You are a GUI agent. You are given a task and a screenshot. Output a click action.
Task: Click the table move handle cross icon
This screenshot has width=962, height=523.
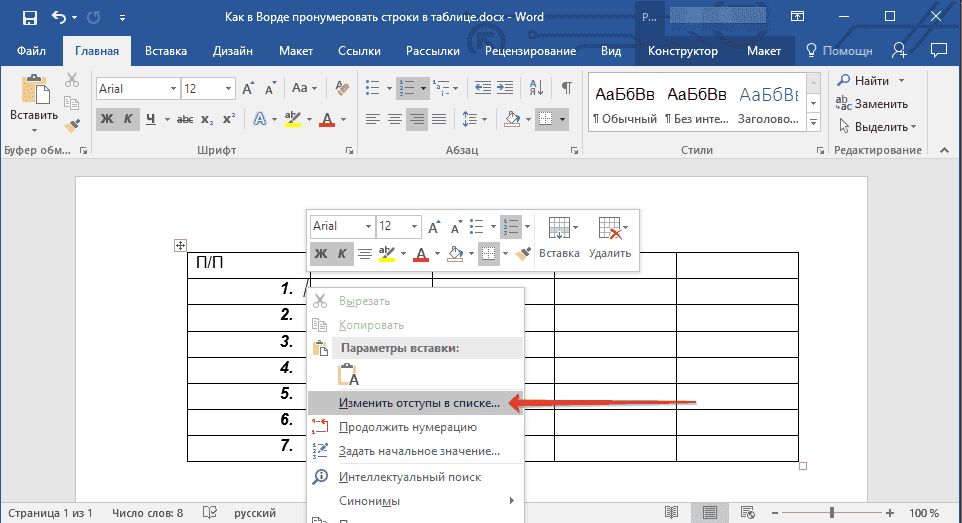pos(181,245)
